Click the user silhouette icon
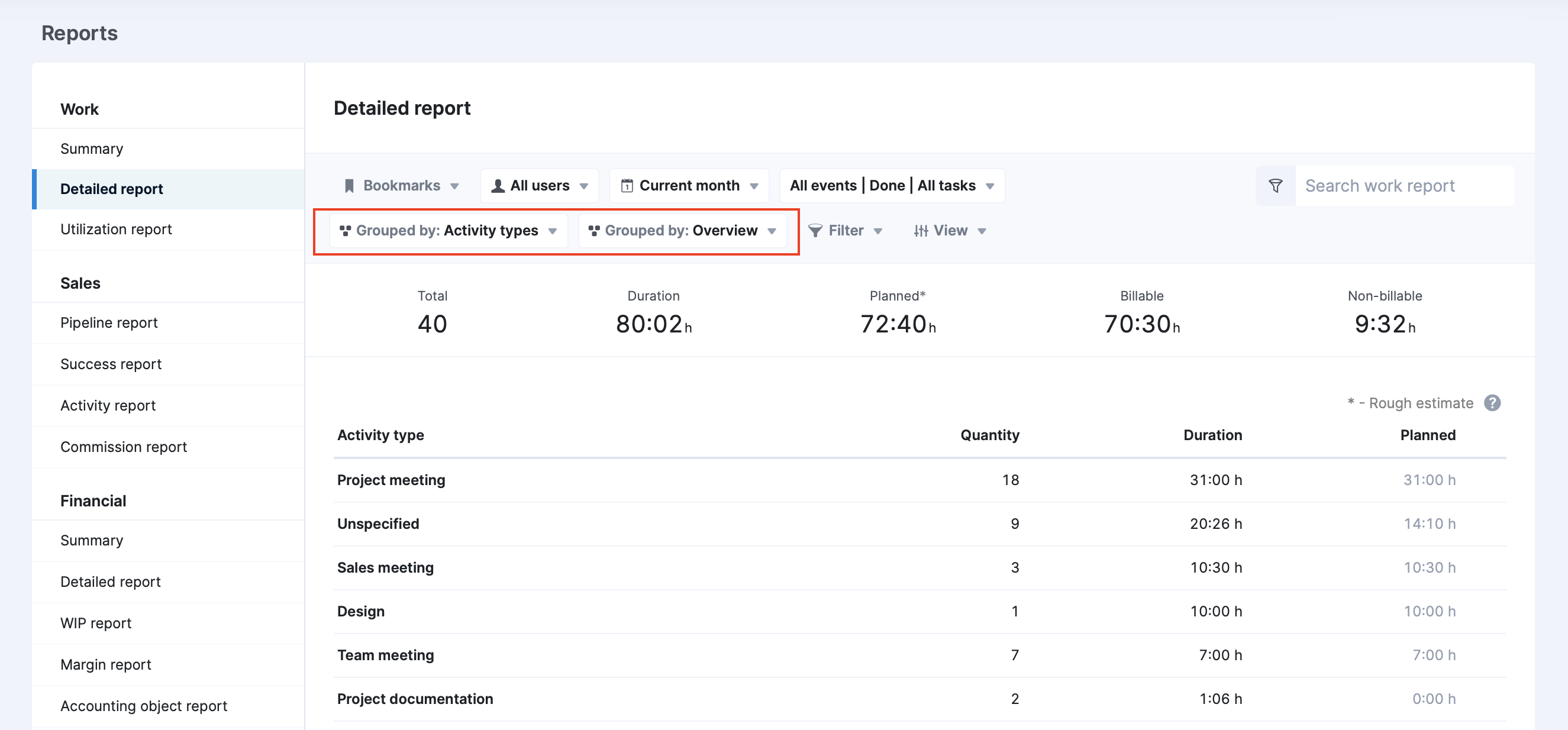Image resolution: width=1568 pixels, height=730 pixels. pos(497,186)
